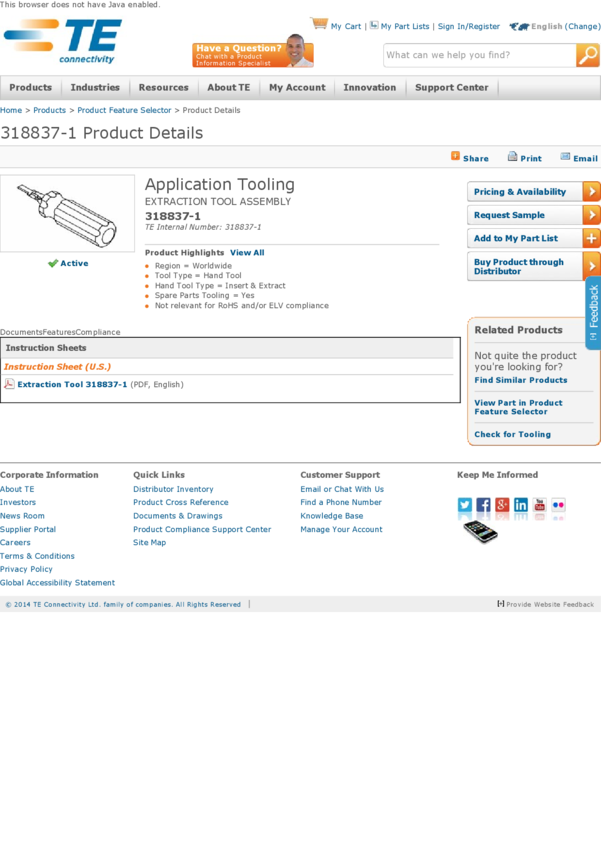This screenshot has height=850, width=601.
Task: Open the YouTube icon link
Action: 539,505
